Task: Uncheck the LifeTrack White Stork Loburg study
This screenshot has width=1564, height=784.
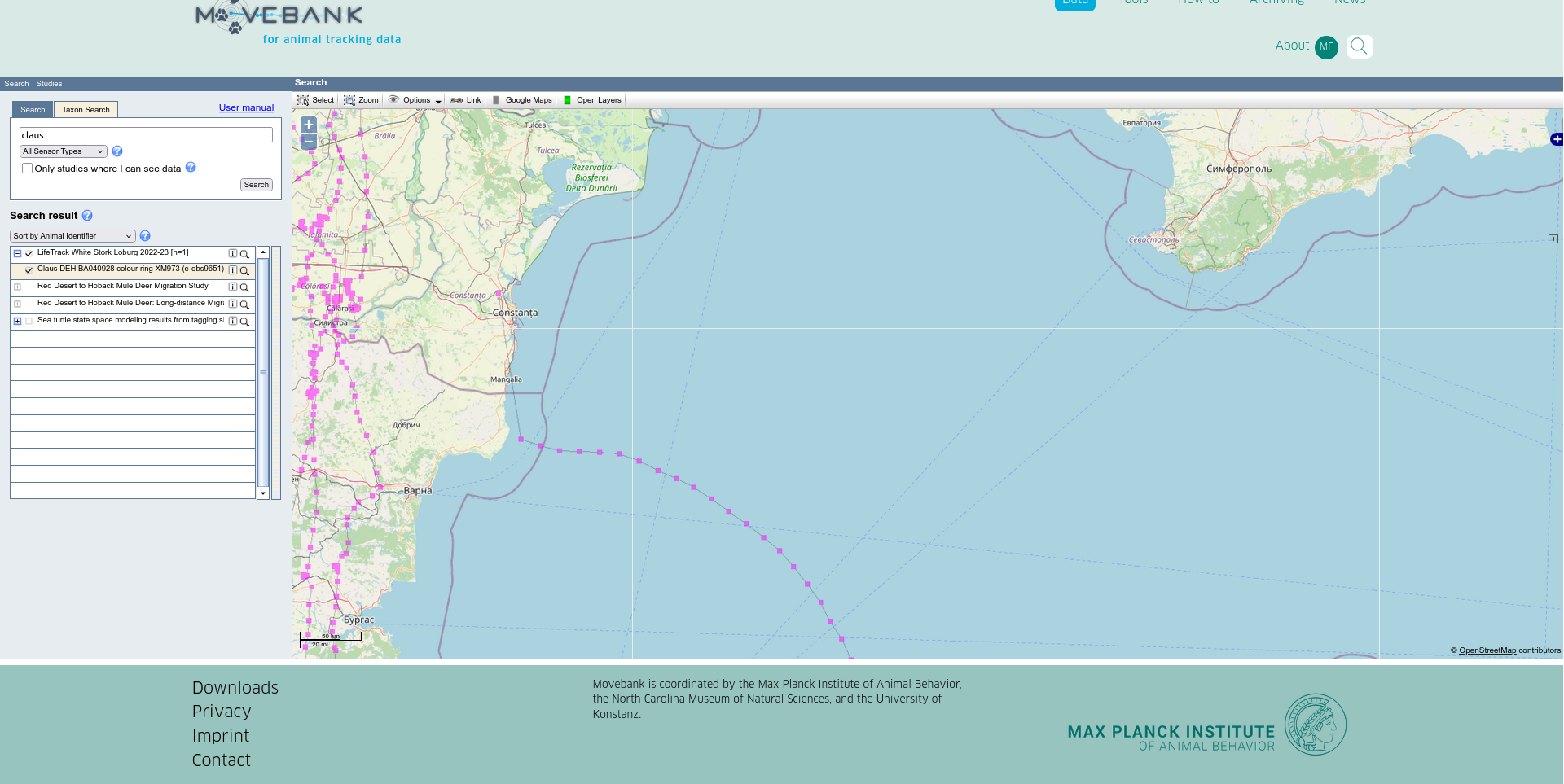Action: point(29,254)
